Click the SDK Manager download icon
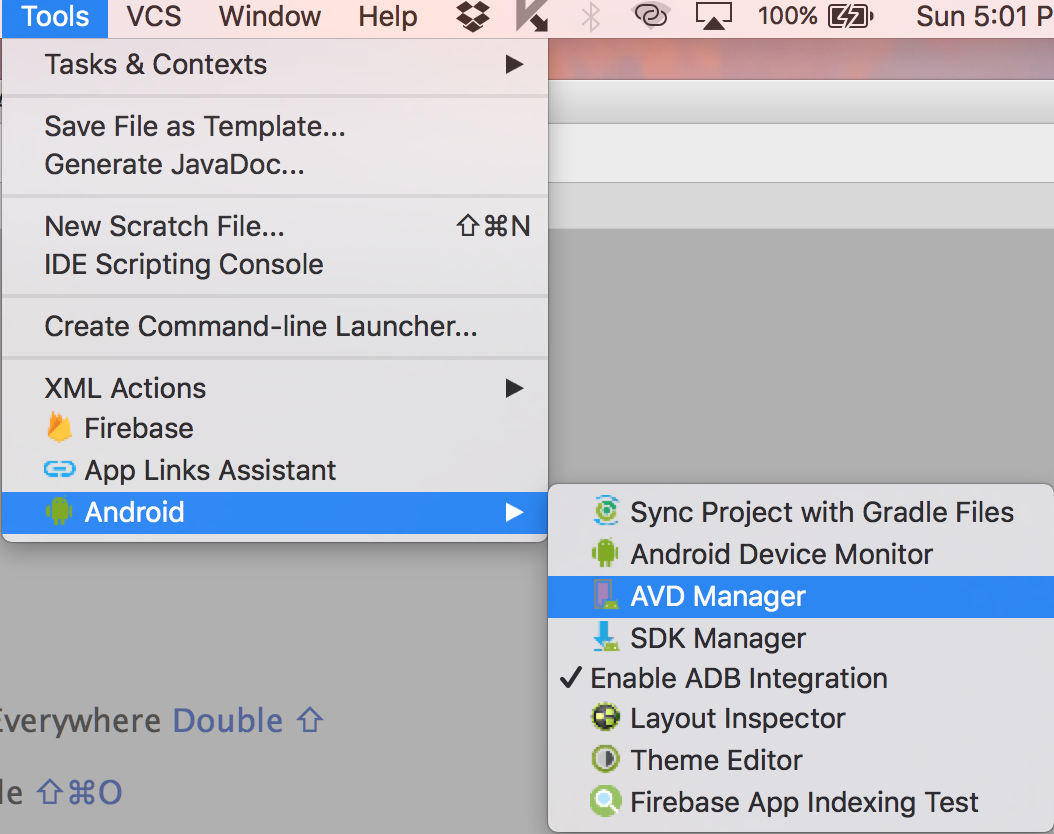 point(606,637)
